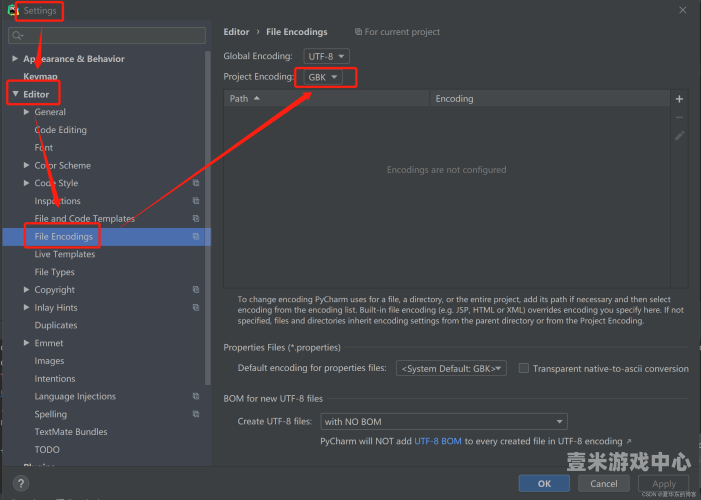
Task: Select Images settings page
Action: click(49, 360)
